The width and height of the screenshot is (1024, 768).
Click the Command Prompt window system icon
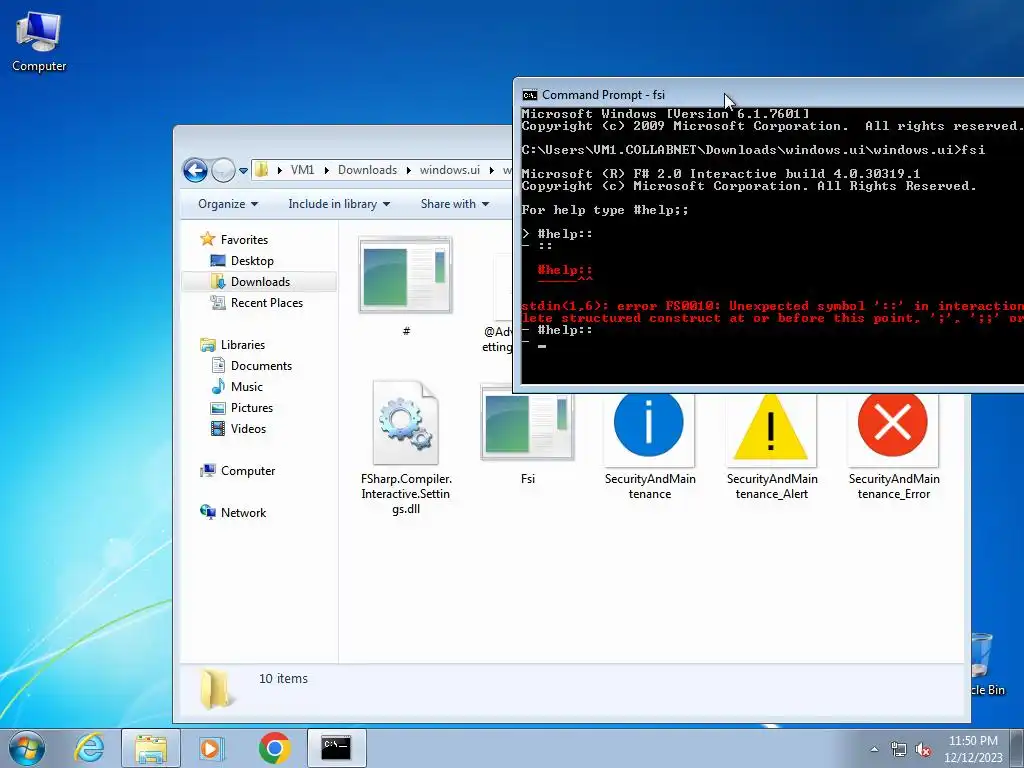(x=530, y=95)
